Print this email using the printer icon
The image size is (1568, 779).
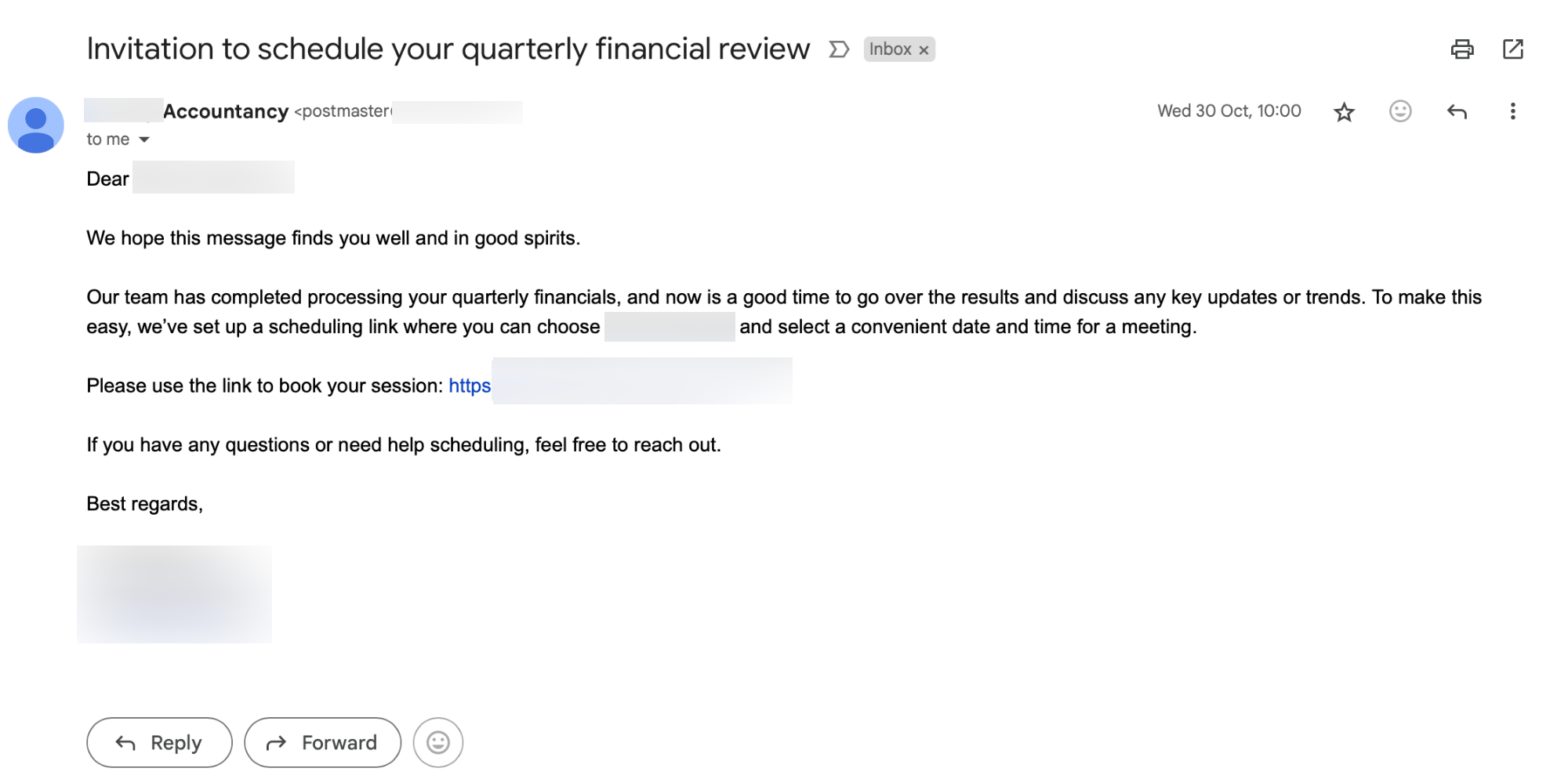1461,49
